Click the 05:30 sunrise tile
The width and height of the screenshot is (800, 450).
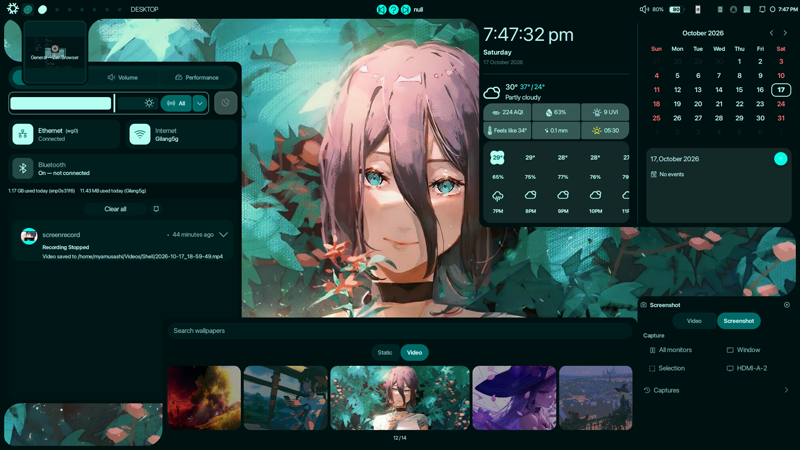[605, 131]
